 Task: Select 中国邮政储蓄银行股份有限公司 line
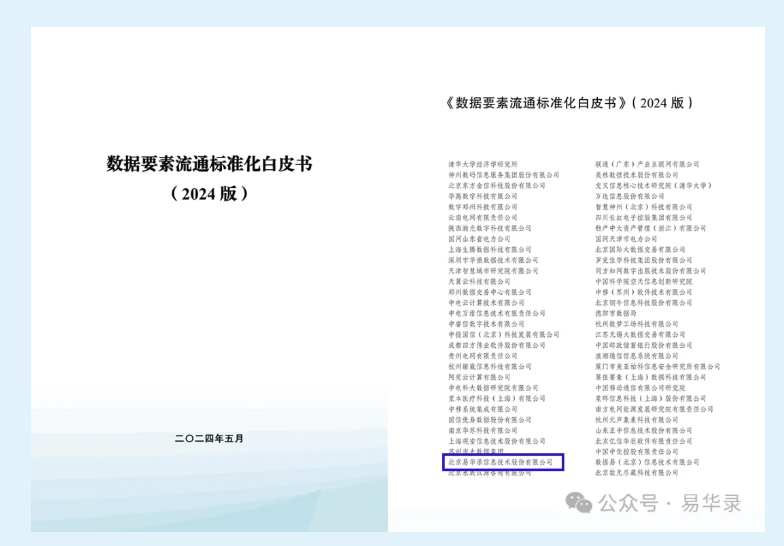pyautogui.click(x=644, y=345)
